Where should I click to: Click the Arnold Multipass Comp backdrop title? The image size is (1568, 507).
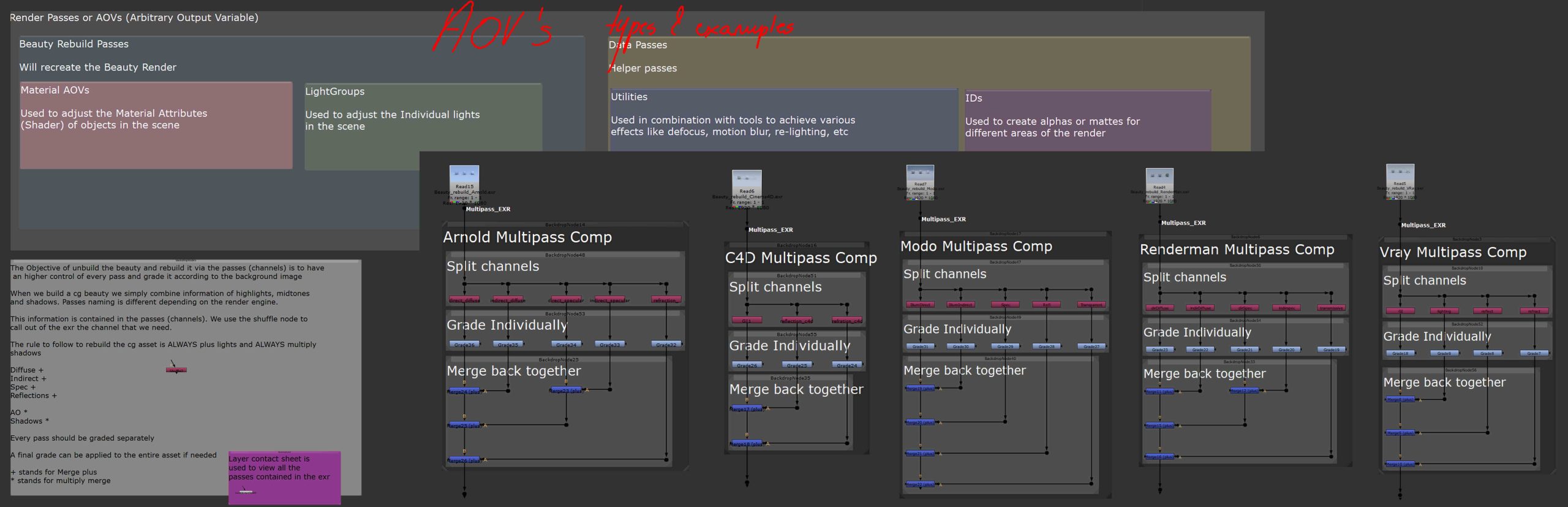pyautogui.click(x=527, y=237)
